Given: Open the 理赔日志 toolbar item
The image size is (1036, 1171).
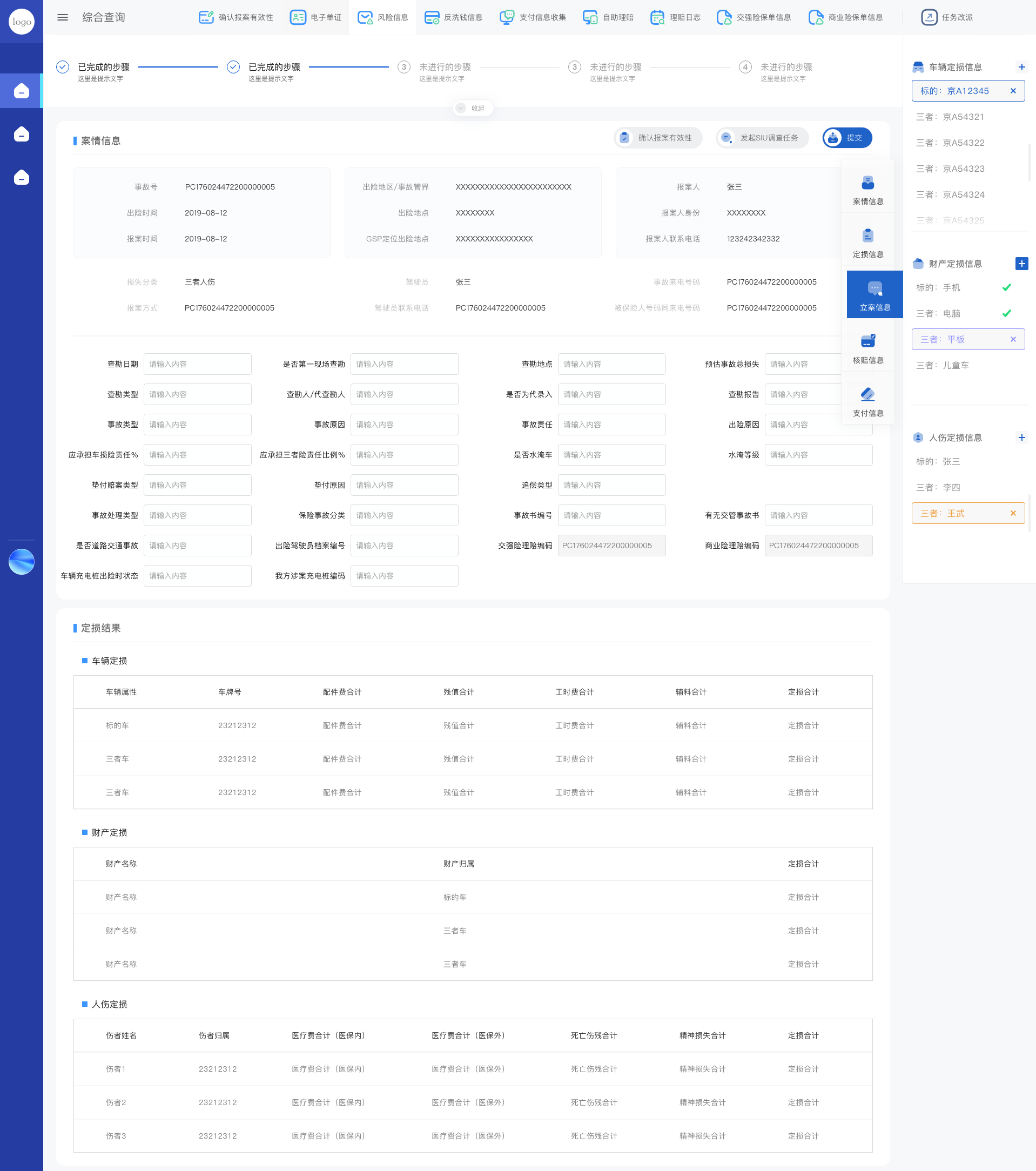Looking at the screenshot, I should 675,17.
